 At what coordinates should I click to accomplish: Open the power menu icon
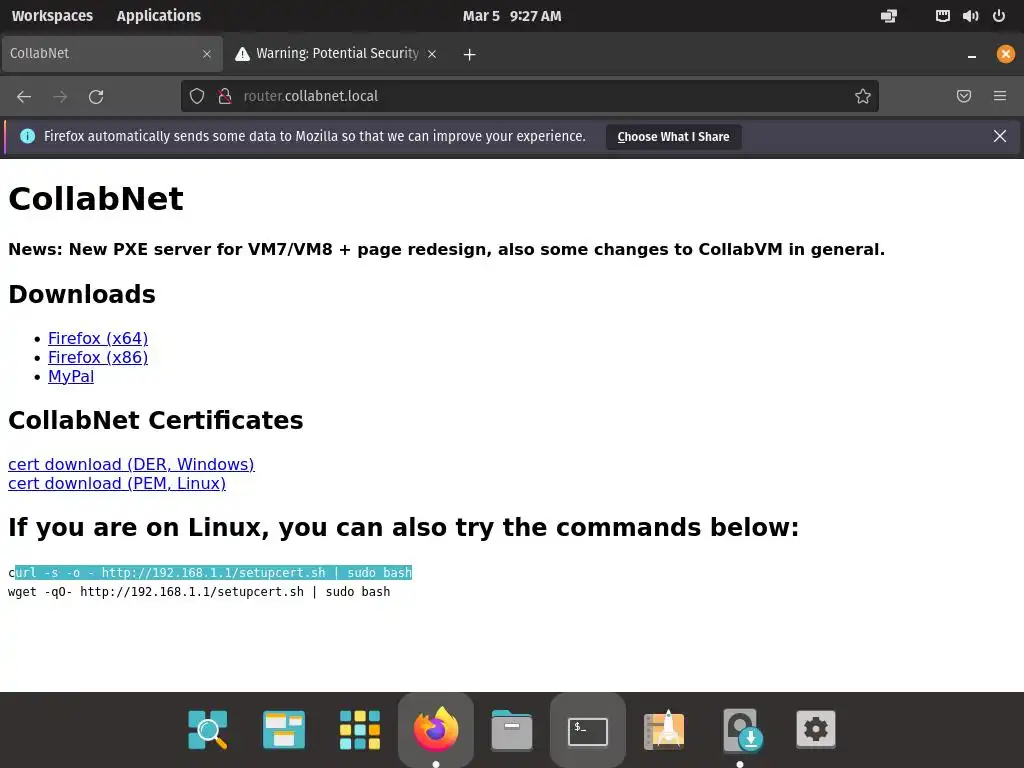[x=999, y=16]
